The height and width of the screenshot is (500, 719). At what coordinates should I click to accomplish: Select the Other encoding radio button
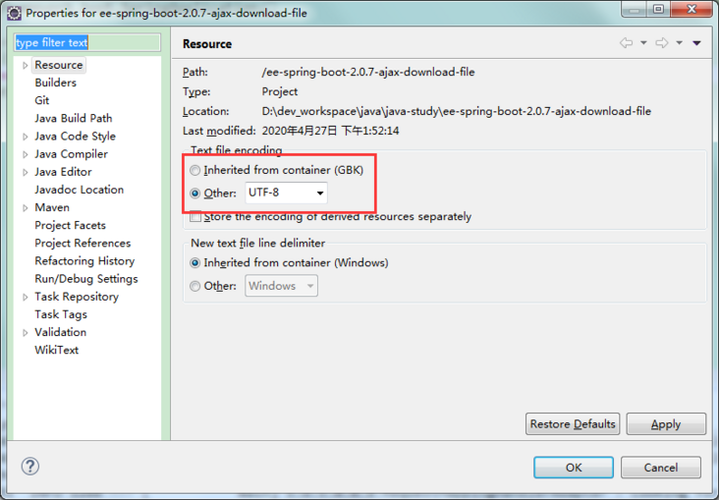[x=195, y=194]
